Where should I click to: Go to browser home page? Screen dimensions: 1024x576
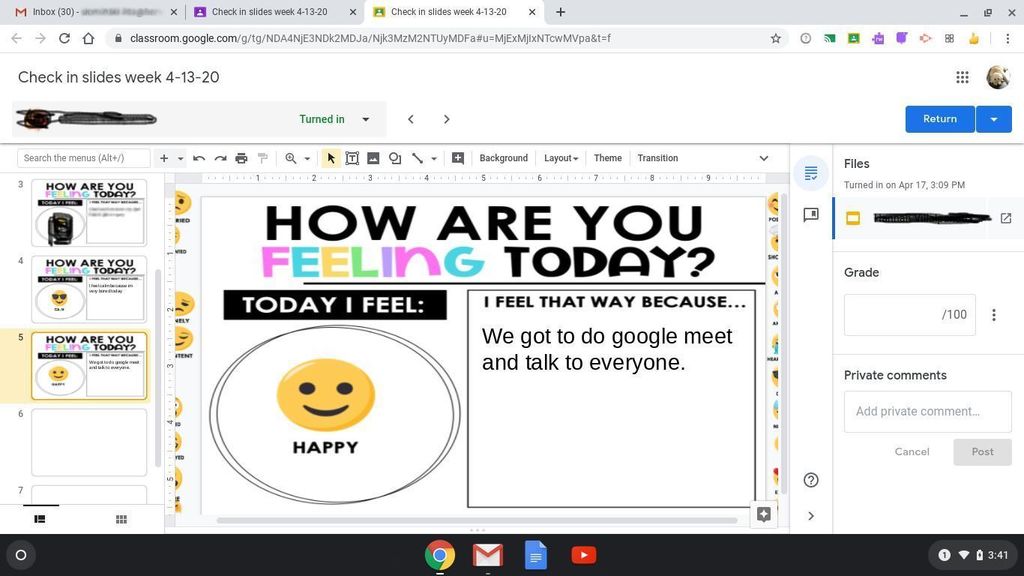click(88, 39)
